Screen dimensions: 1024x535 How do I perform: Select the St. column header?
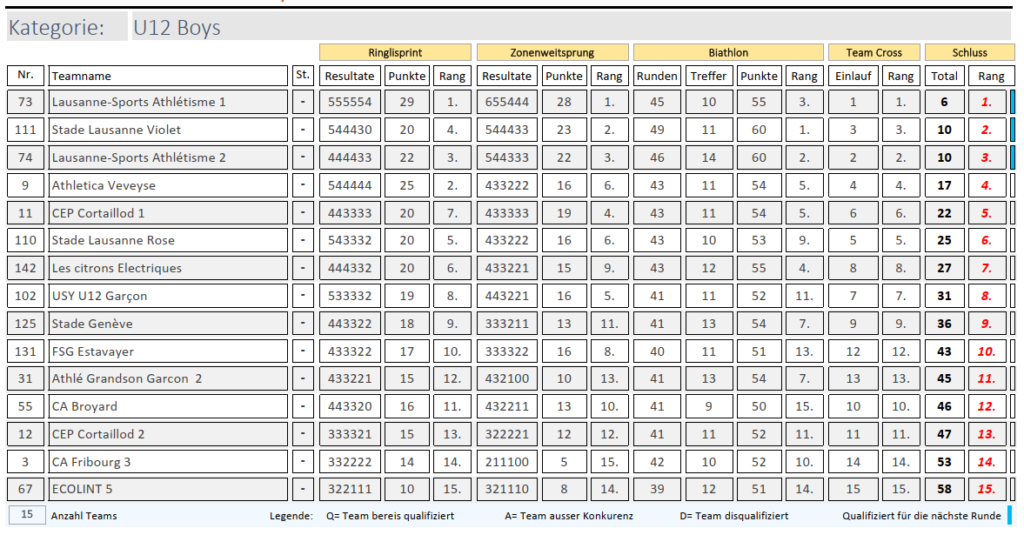(303, 76)
